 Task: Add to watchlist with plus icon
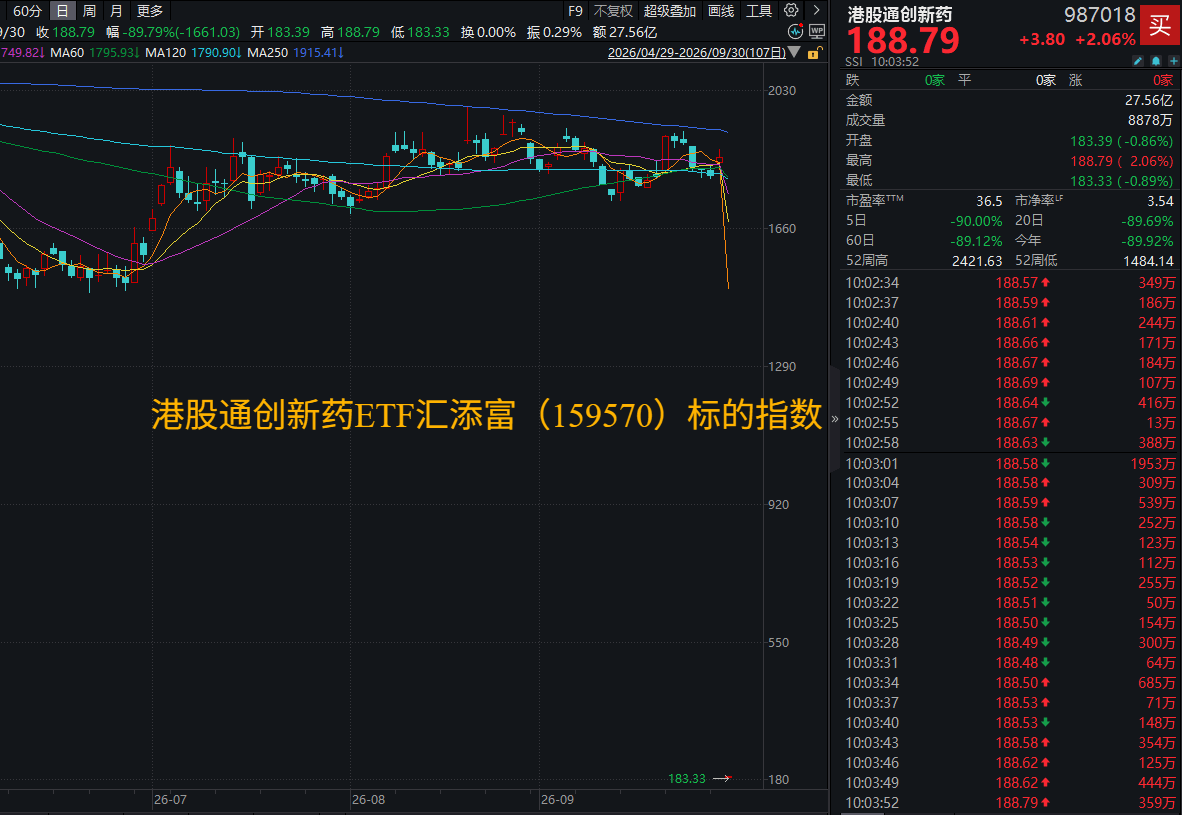point(1174,60)
